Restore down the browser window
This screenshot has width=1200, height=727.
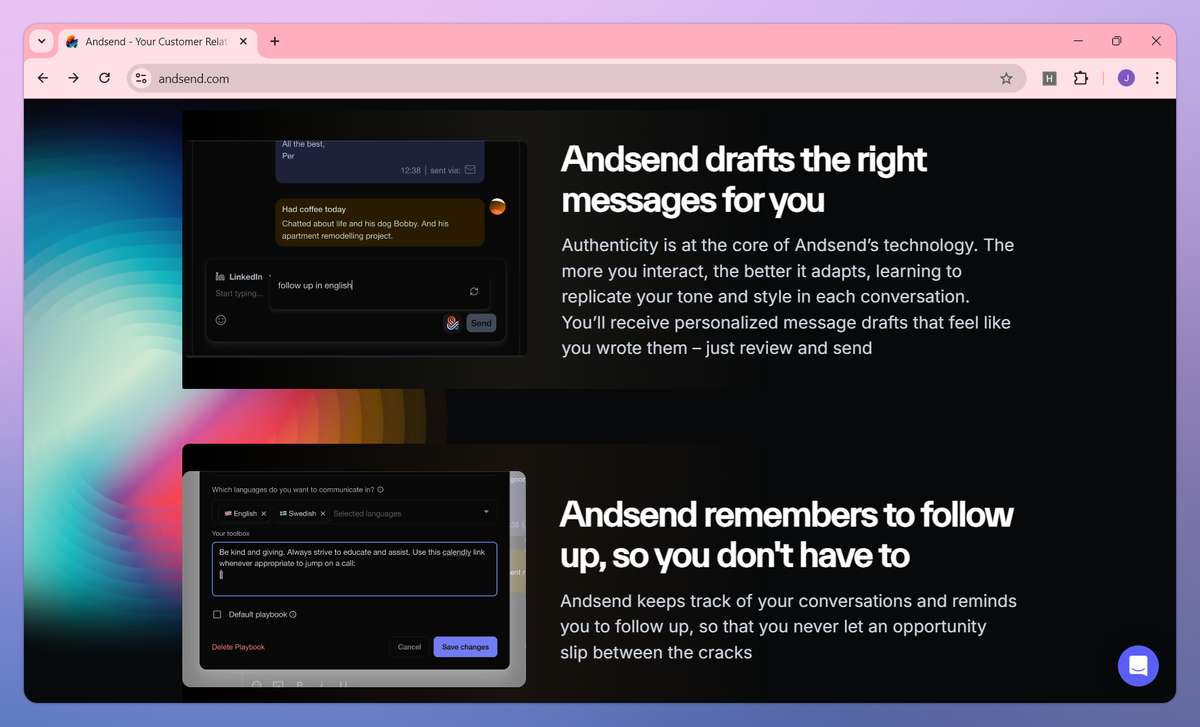(1117, 41)
